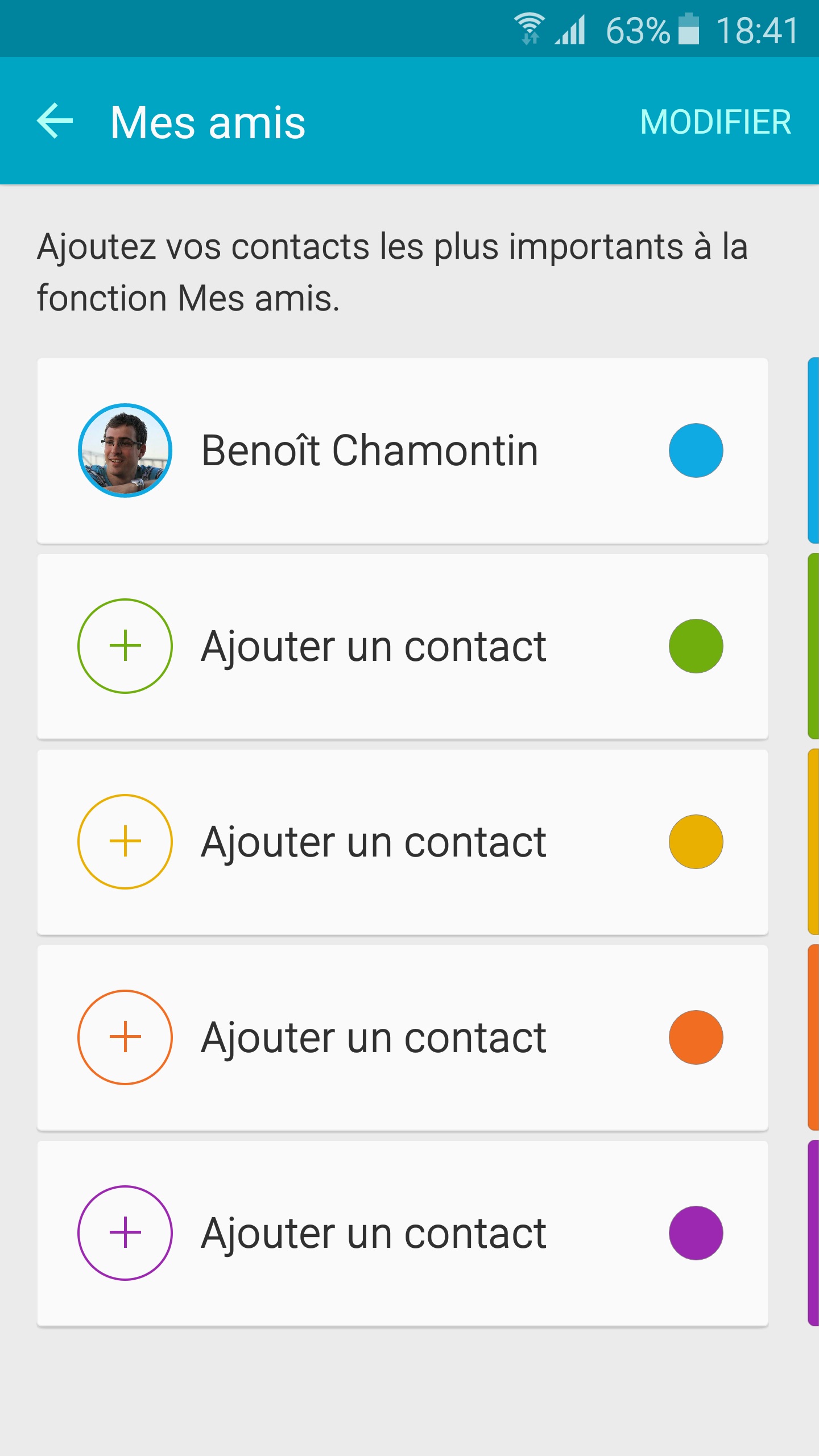Tap the orange plus add-contact icon

pyautogui.click(x=125, y=1037)
